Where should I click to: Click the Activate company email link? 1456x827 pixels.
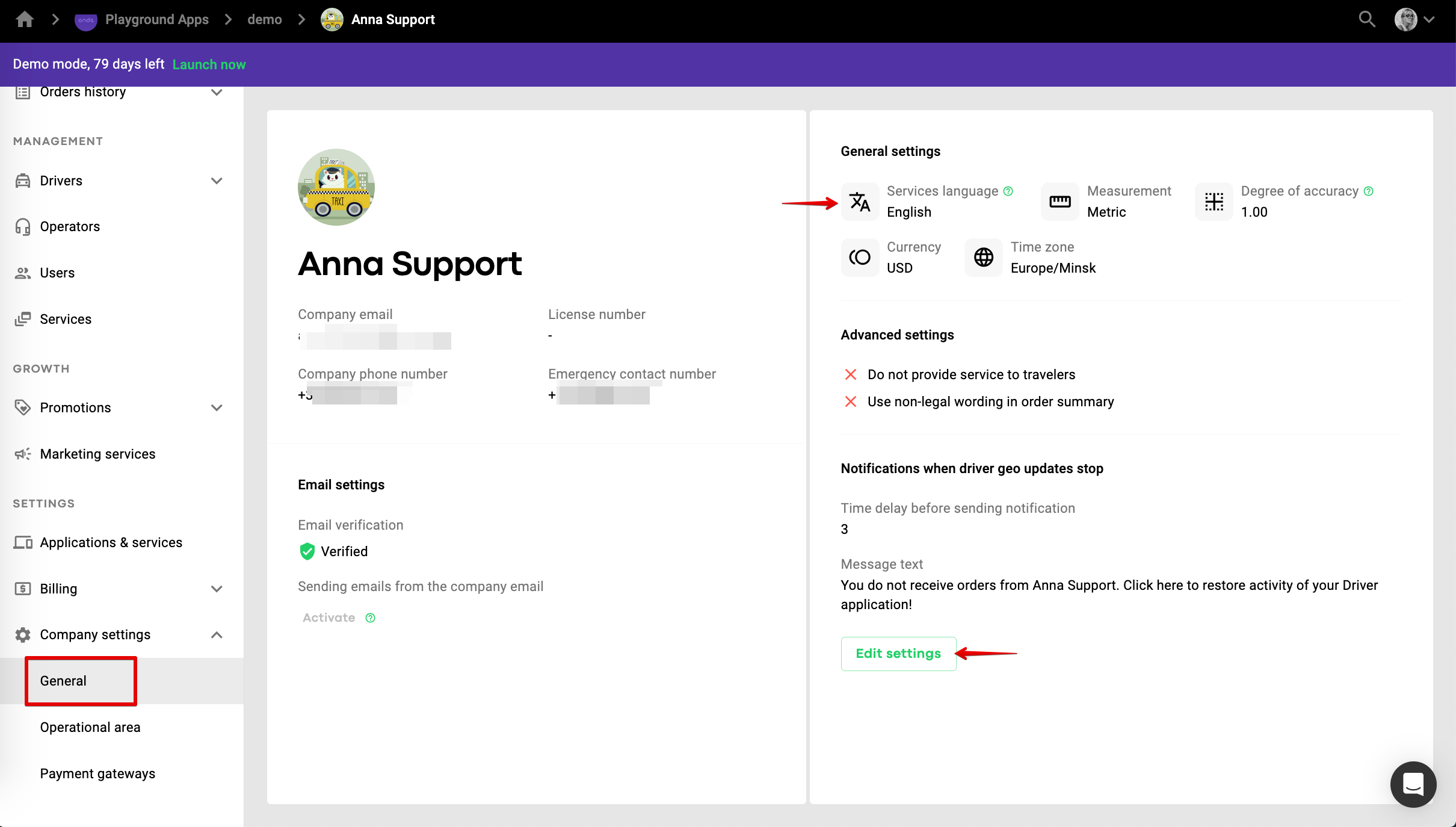[x=329, y=618]
